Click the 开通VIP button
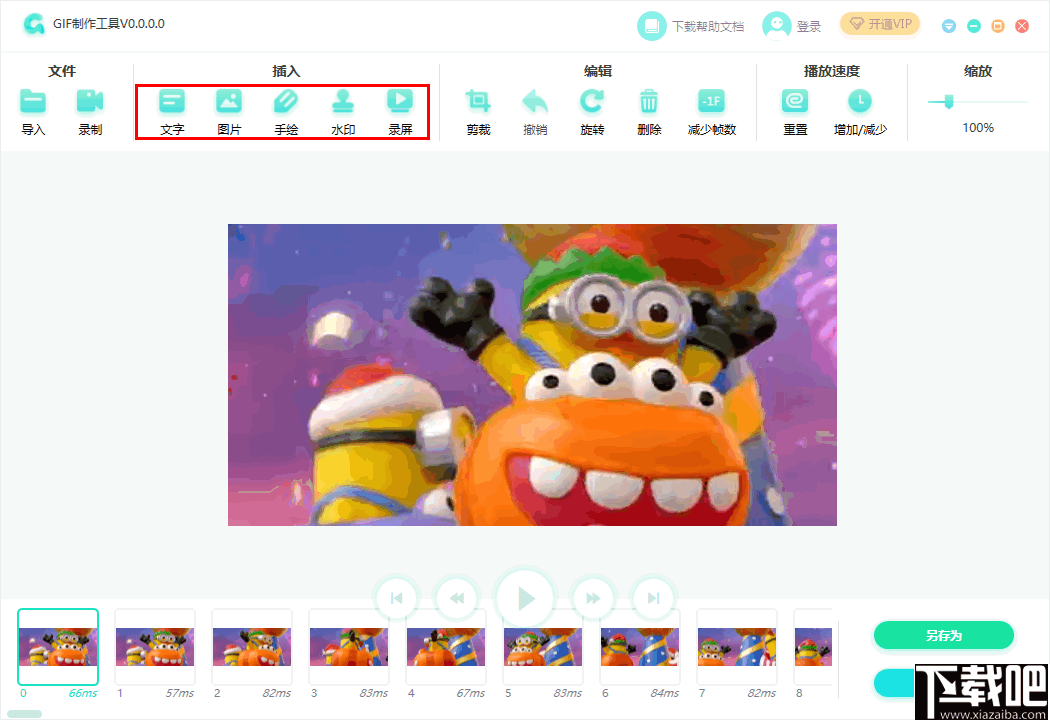Screen dimensions: 1050x720 [x=880, y=24]
